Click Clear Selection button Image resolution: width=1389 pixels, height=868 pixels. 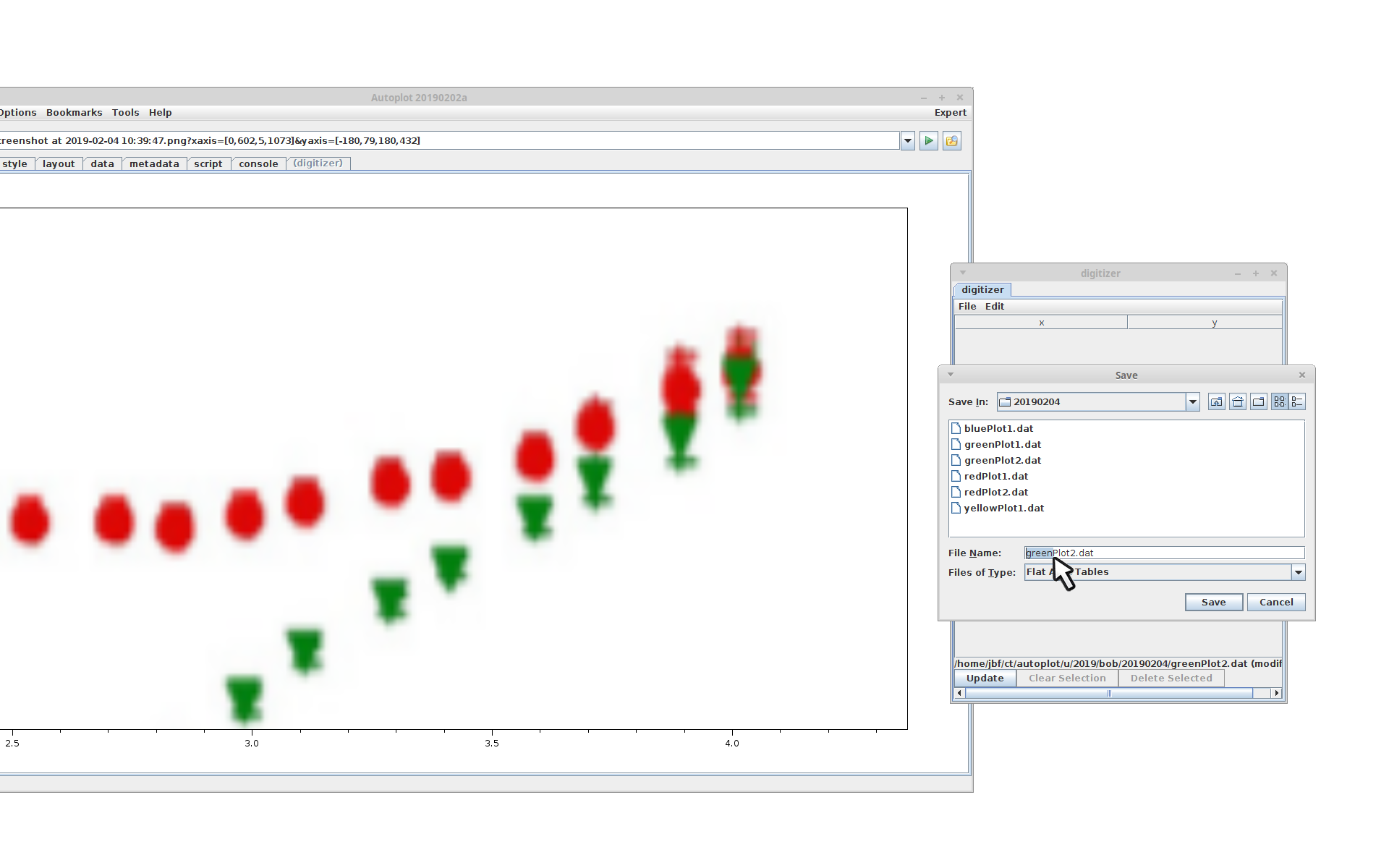[x=1067, y=678]
